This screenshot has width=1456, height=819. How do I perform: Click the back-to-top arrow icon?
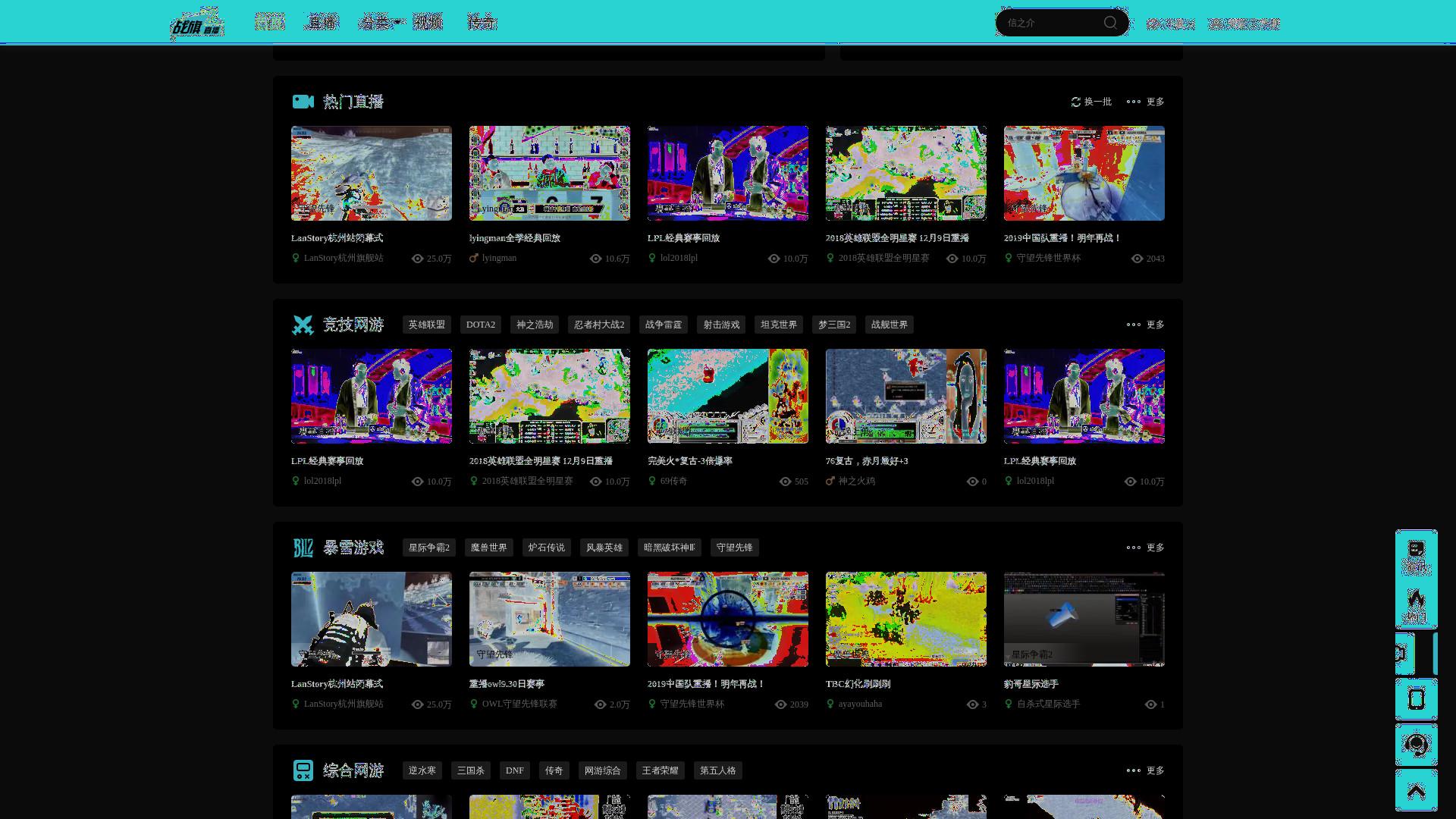click(x=1416, y=790)
